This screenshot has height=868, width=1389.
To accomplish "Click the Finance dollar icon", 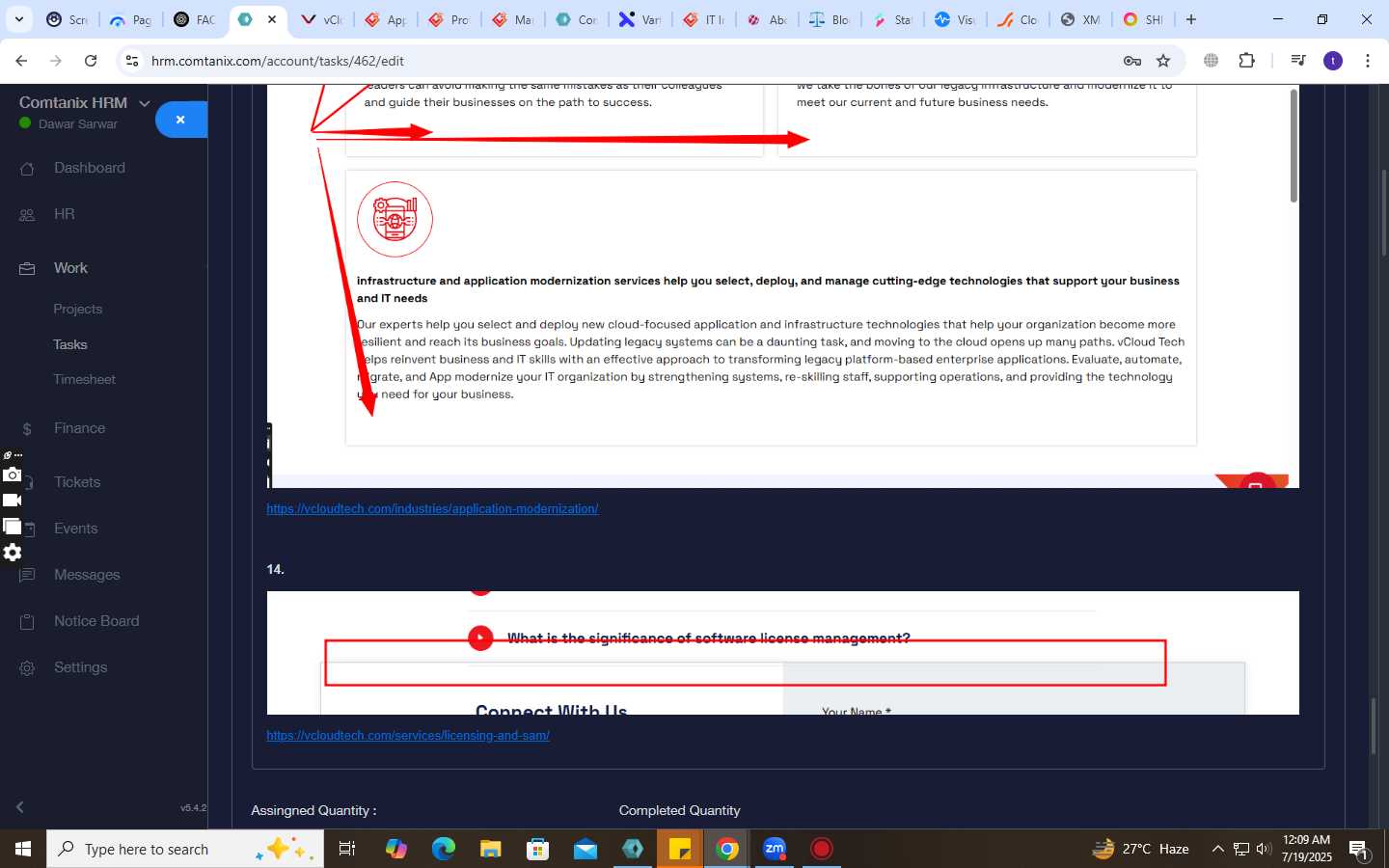I will coord(27,429).
